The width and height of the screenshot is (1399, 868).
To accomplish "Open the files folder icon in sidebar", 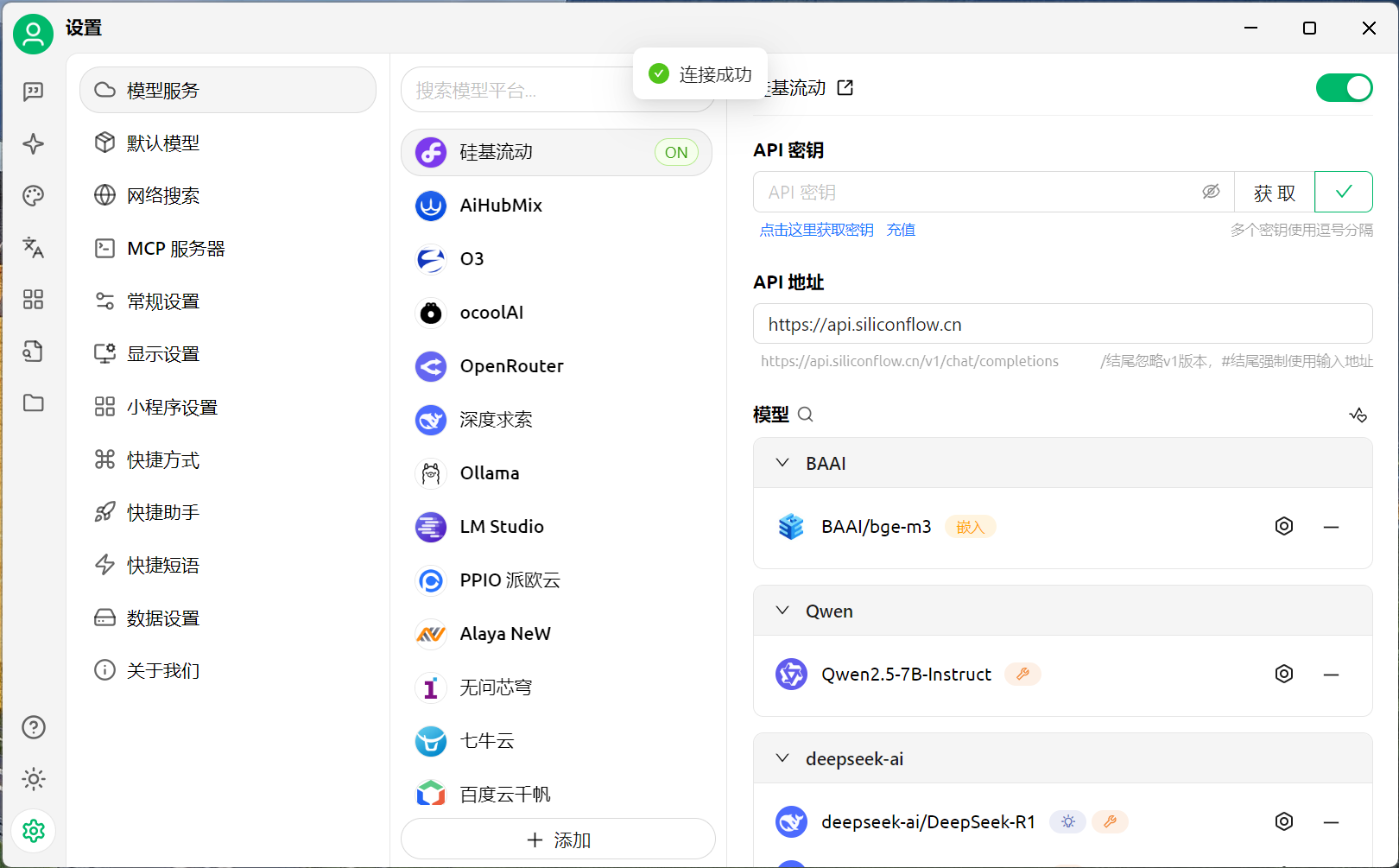I will (x=33, y=403).
